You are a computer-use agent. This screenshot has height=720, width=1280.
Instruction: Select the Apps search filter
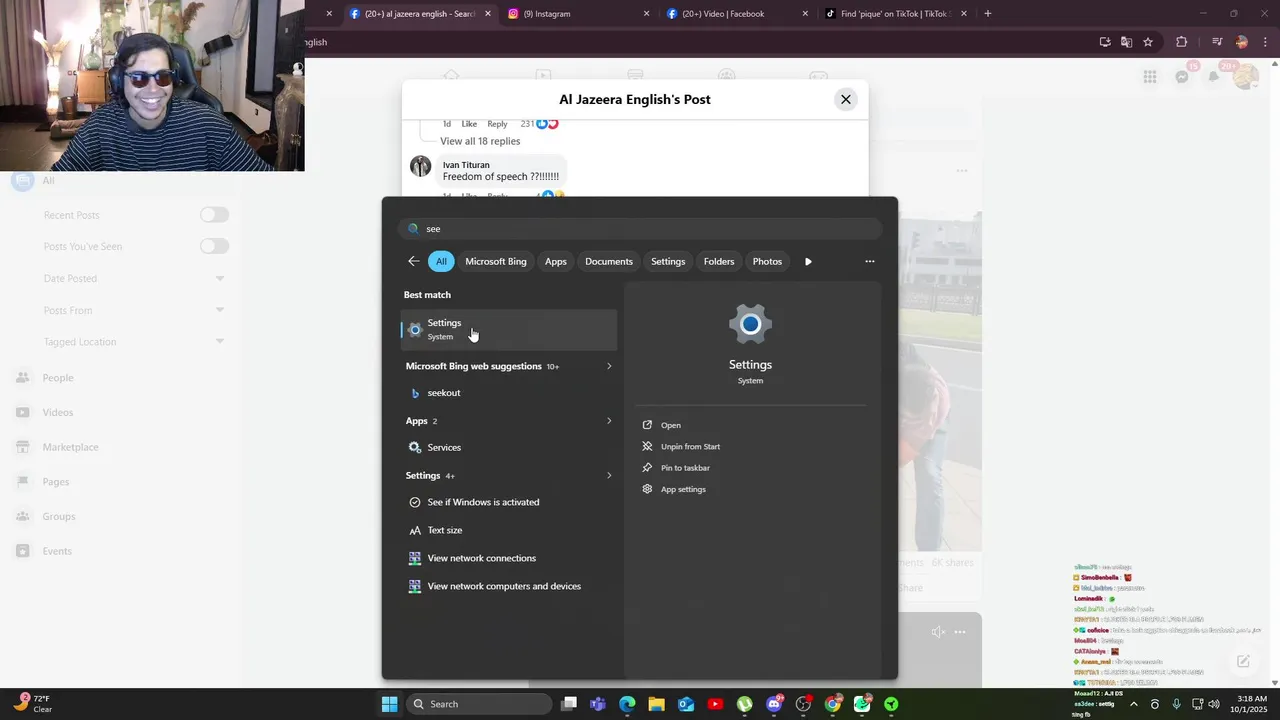556,261
